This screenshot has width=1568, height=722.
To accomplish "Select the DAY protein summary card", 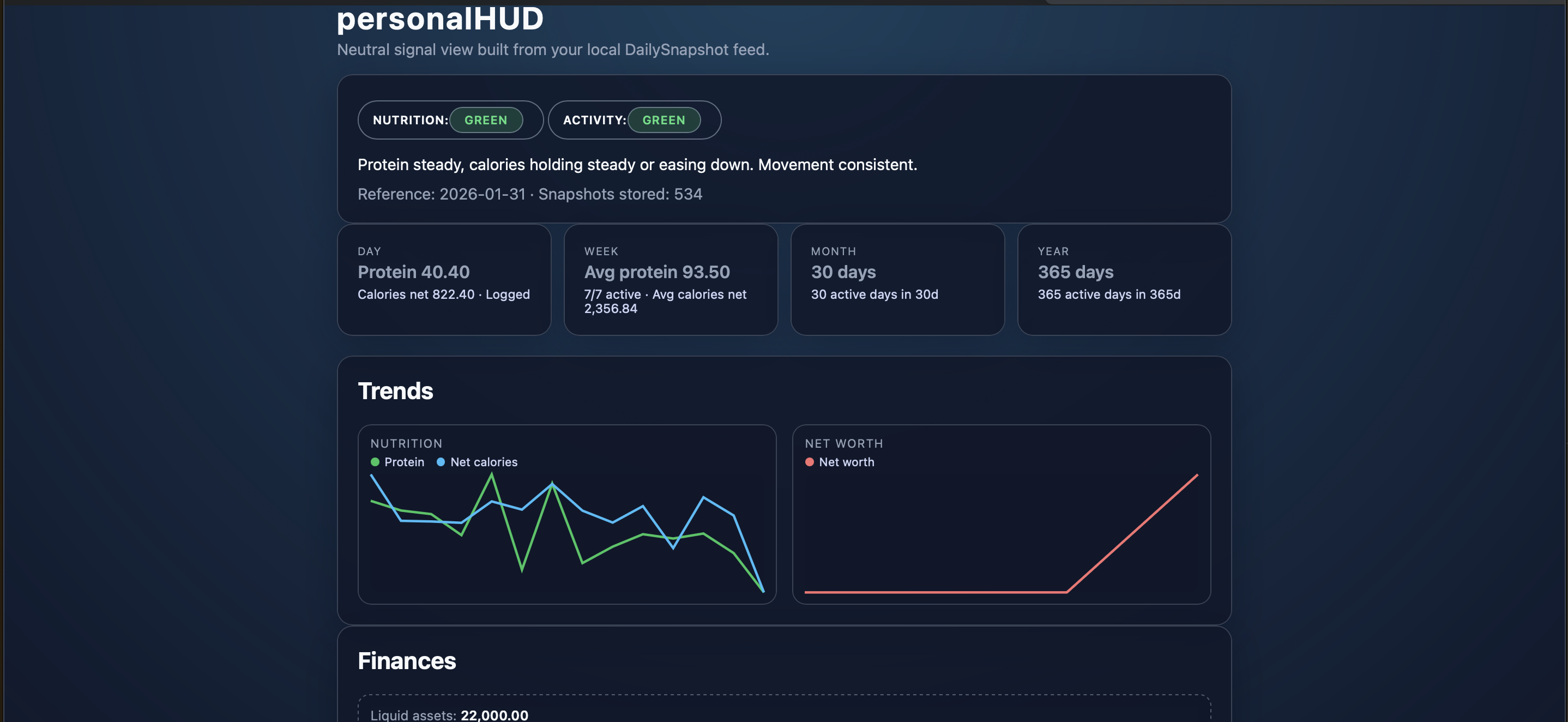I will click(444, 280).
